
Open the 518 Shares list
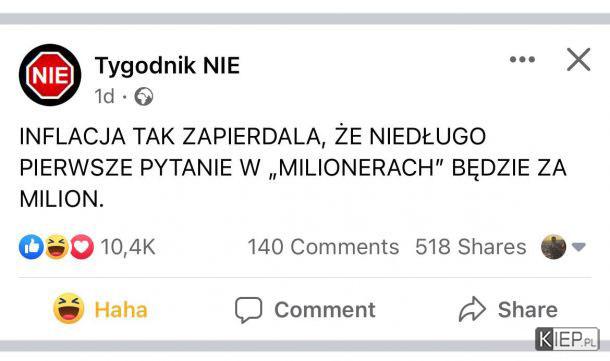[471, 247]
